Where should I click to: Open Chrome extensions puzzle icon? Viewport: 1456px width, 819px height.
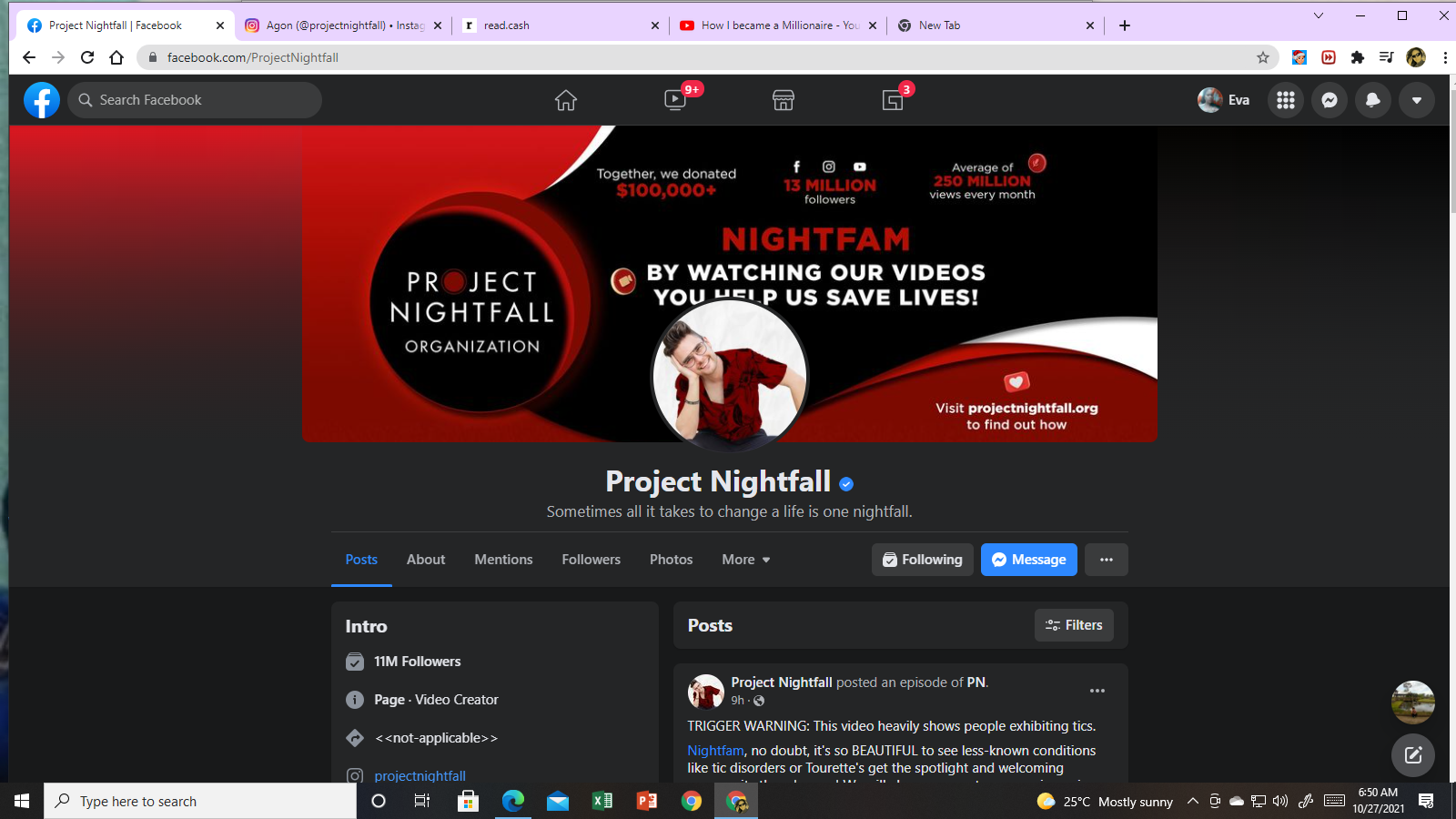1358,57
